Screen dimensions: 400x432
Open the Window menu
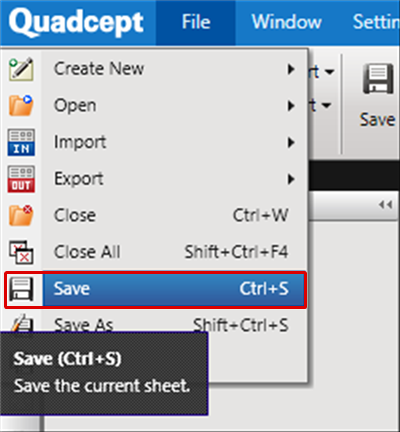pyautogui.click(x=286, y=22)
